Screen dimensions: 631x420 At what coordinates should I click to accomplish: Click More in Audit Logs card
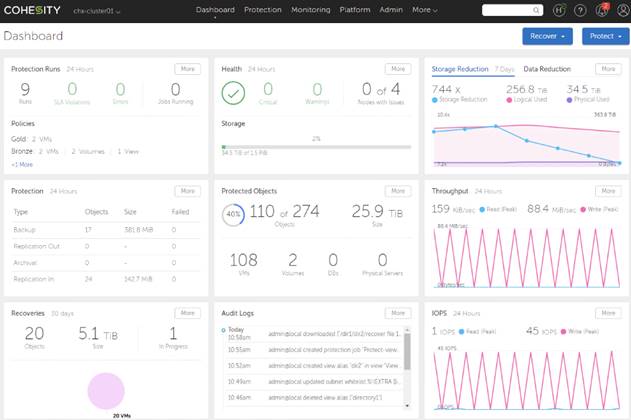[x=398, y=313]
